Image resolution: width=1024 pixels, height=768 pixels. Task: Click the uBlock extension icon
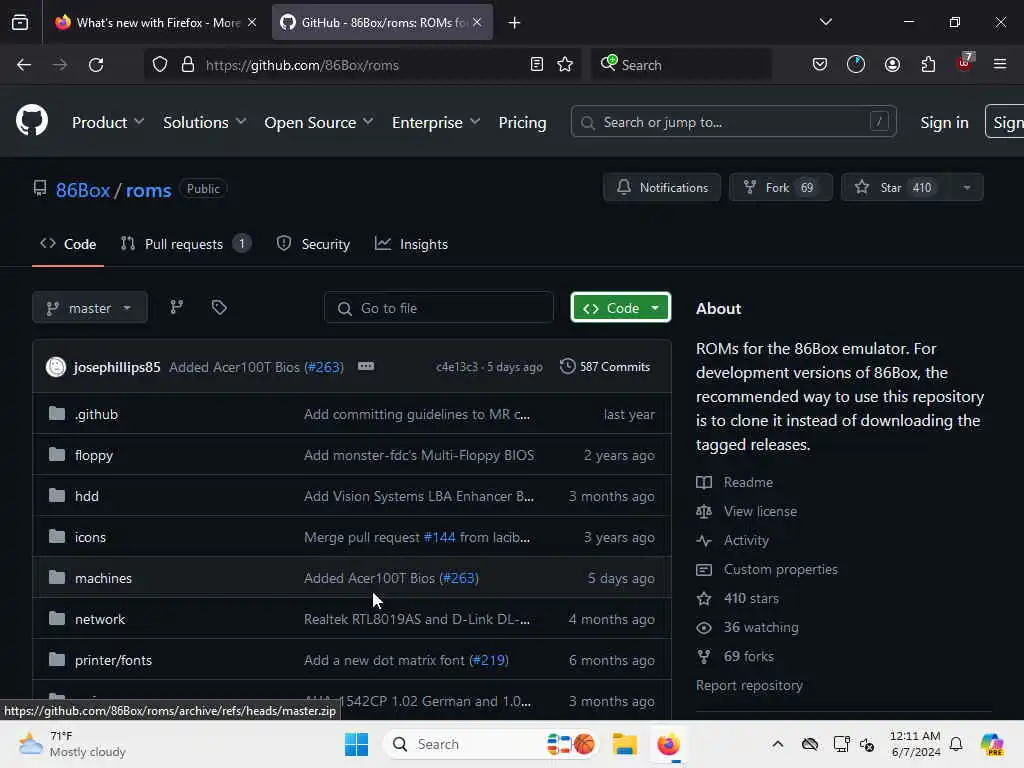click(965, 63)
